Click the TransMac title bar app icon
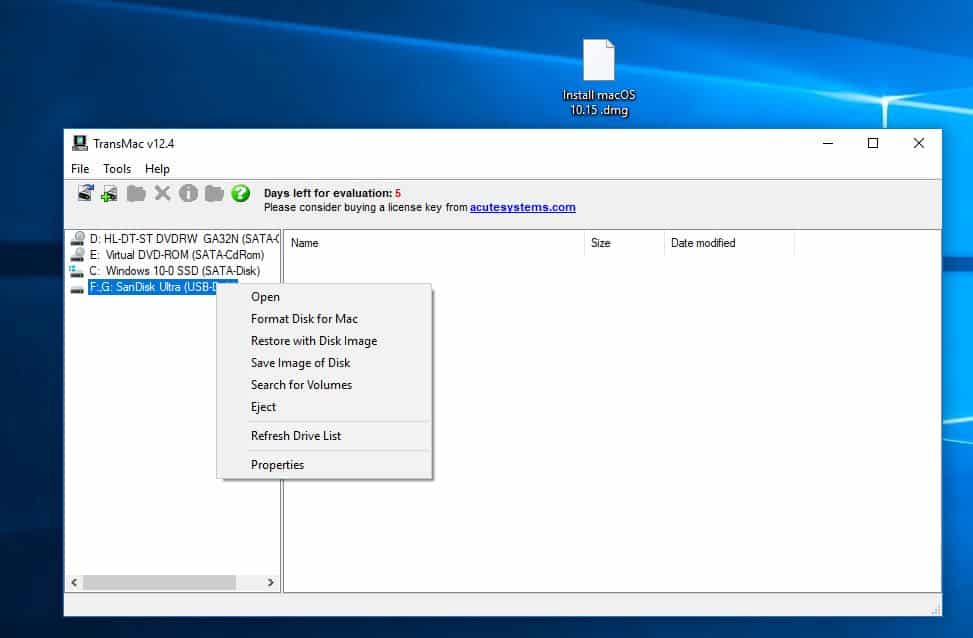 [x=79, y=143]
